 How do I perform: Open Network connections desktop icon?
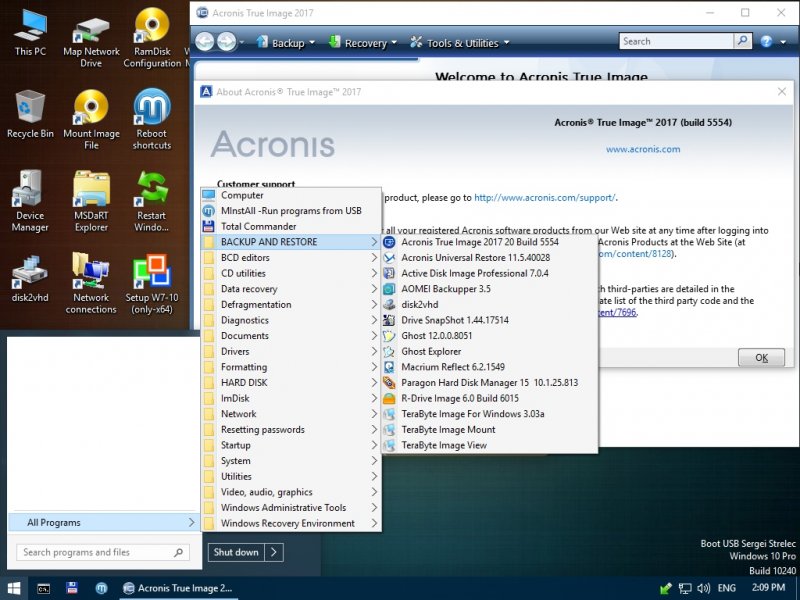tap(91, 283)
